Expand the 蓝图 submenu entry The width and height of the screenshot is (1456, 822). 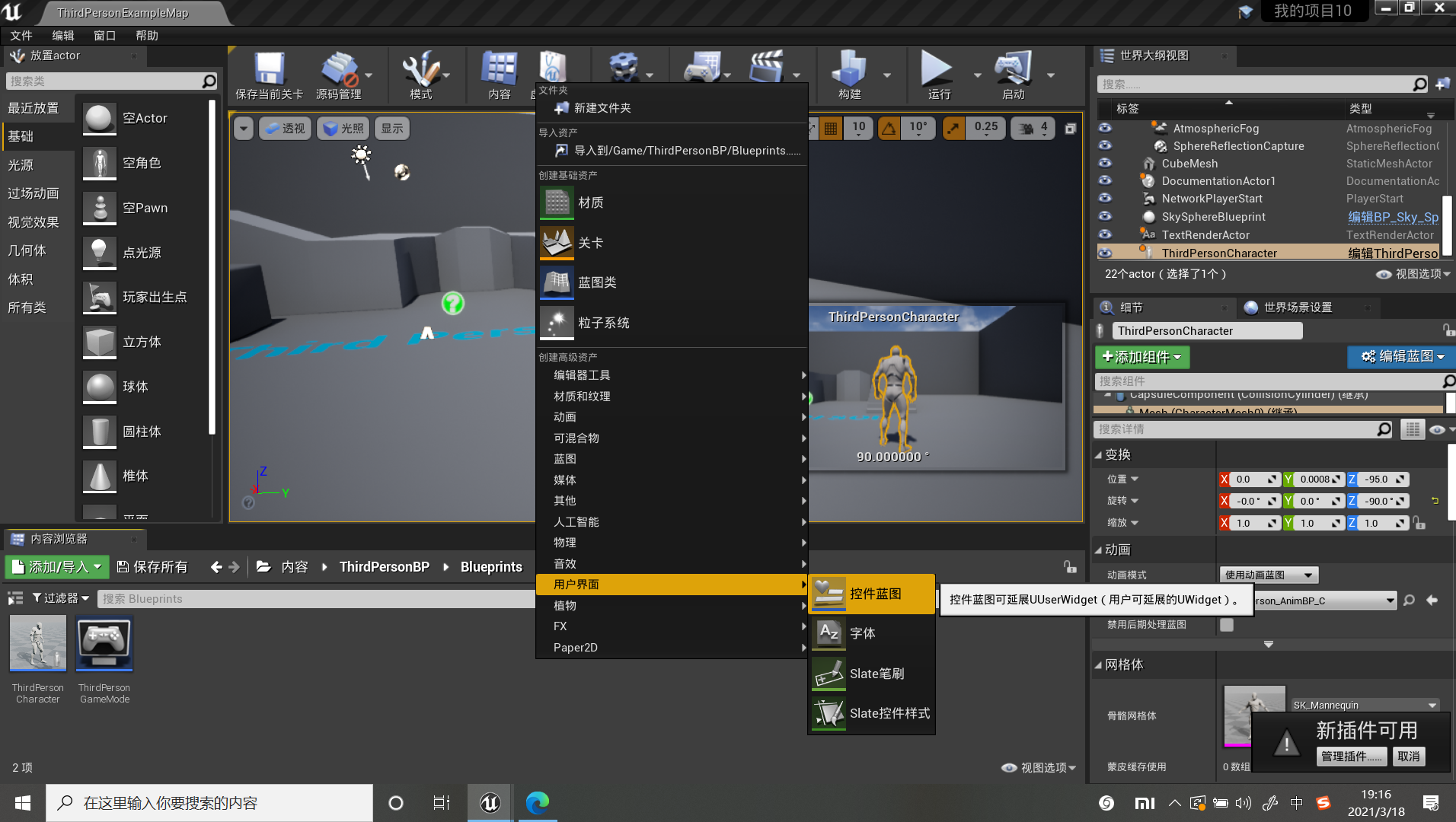click(x=672, y=459)
